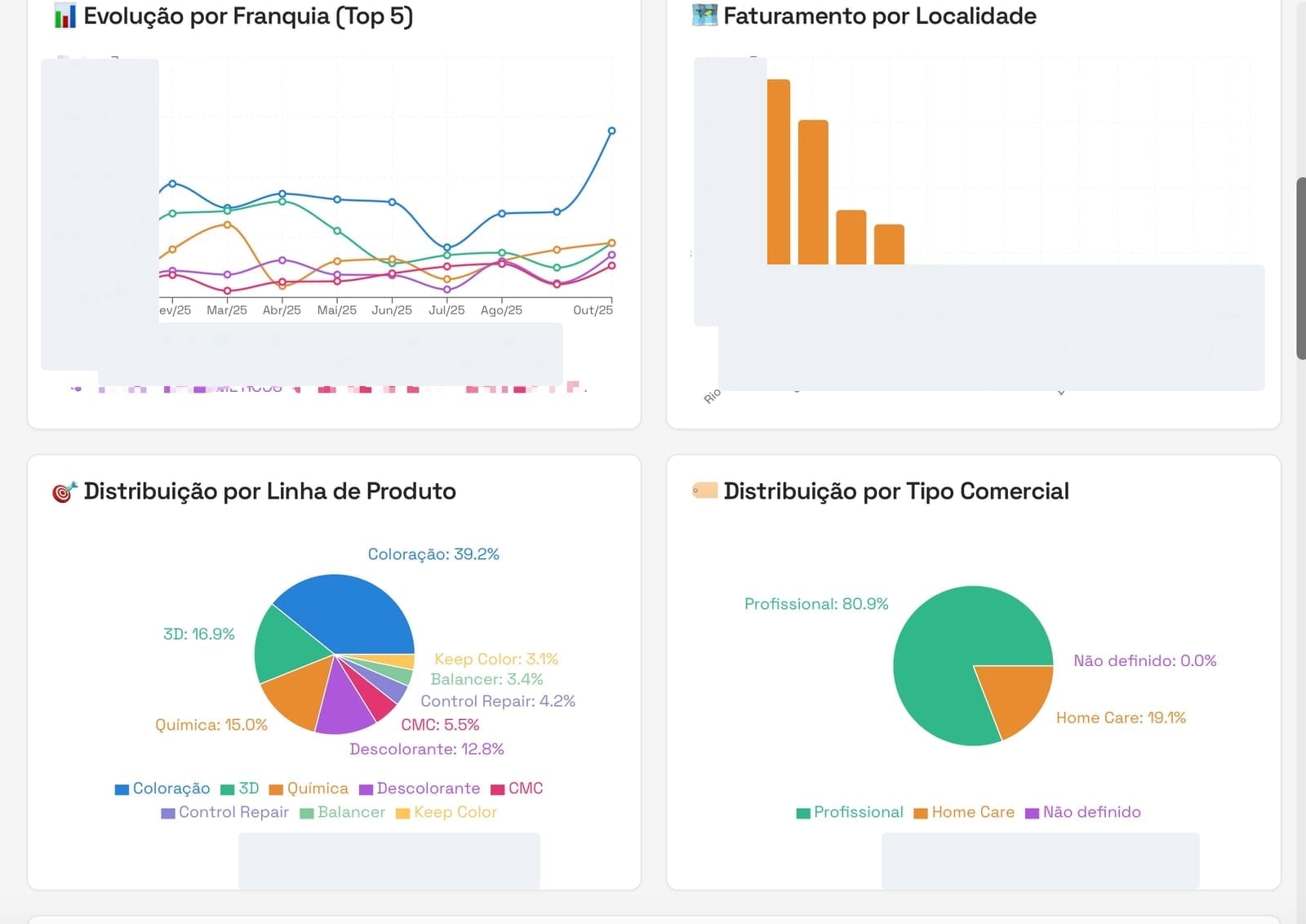The image size is (1306, 924).
Task: Click the 'Mar/25' axis label
Action: point(227,310)
